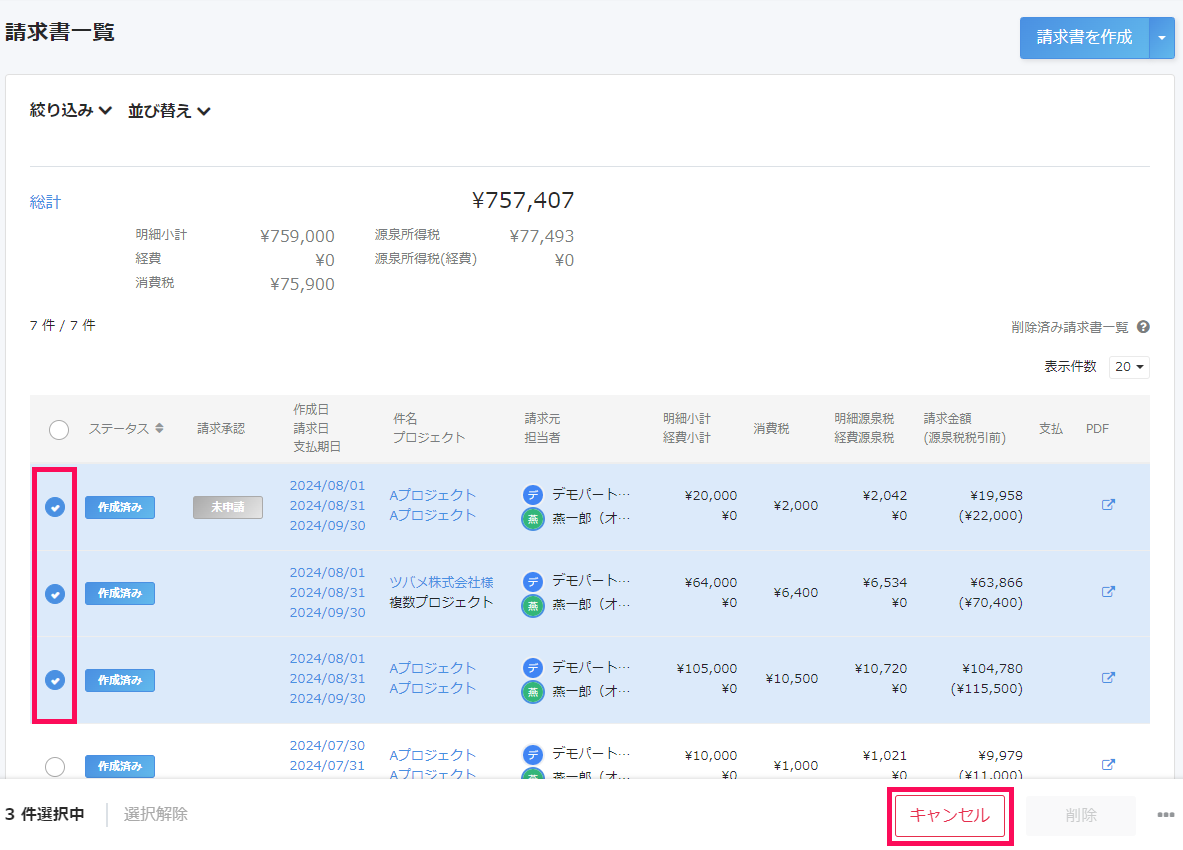Click the 消費税 value ¥75,900
Viewport: 1183px width, 850px height.
[x=303, y=284]
